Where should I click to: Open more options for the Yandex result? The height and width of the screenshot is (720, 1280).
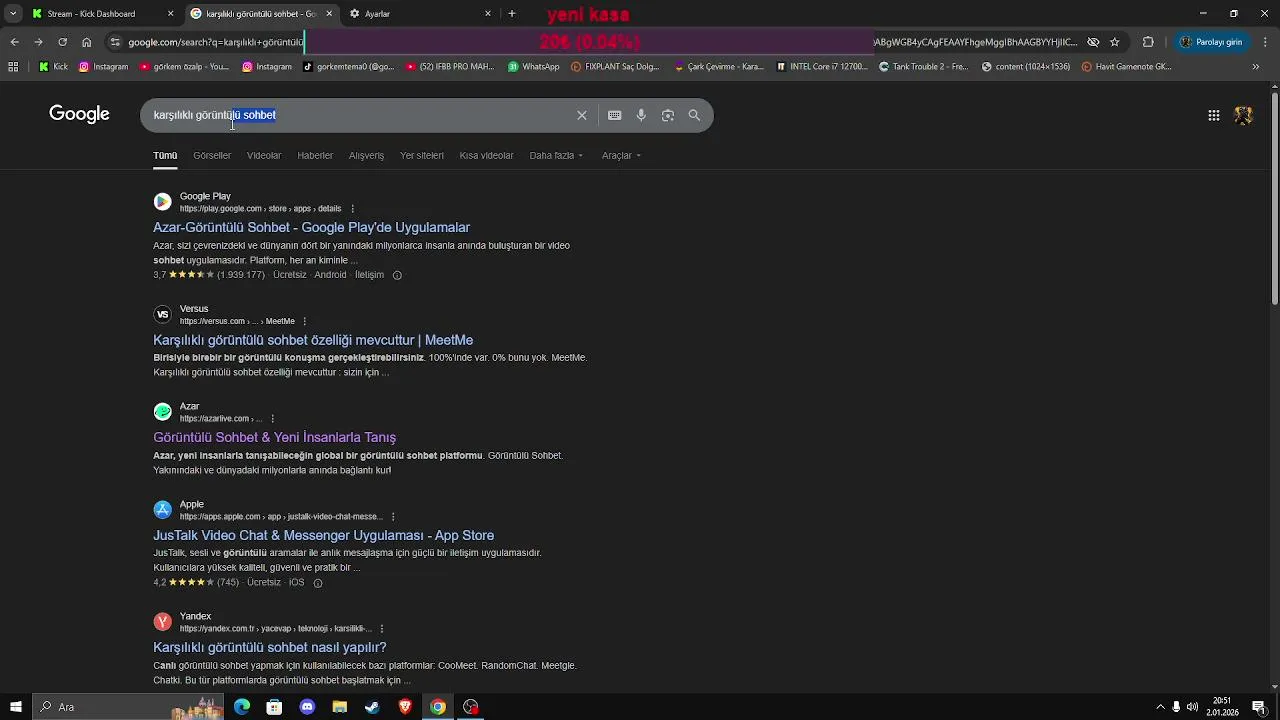[x=382, y=629]
